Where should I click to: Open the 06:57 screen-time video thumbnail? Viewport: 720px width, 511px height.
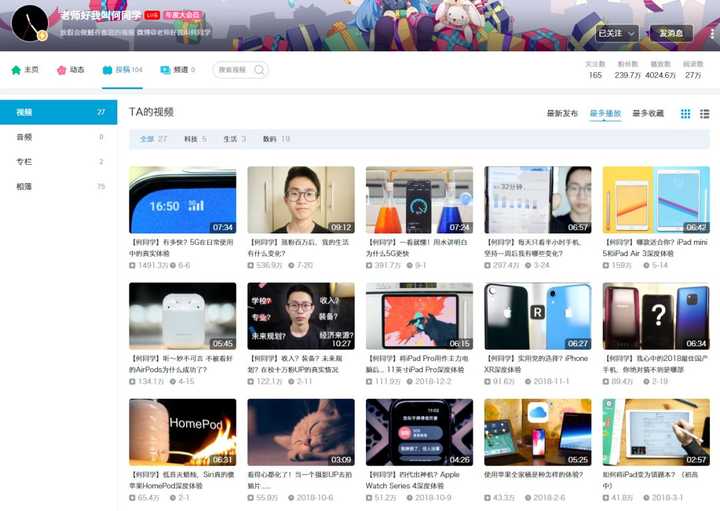coord(538,200)
